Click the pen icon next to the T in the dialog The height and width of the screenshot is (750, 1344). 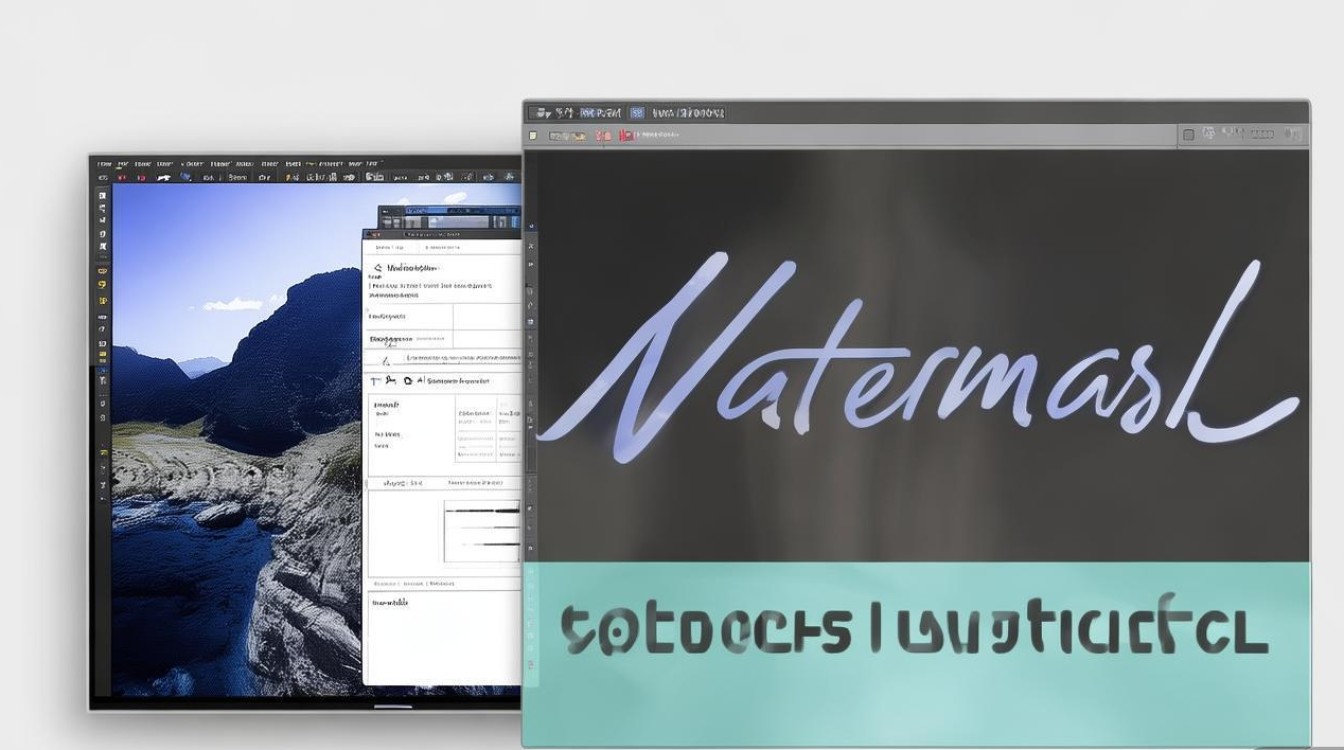point(392,381)
